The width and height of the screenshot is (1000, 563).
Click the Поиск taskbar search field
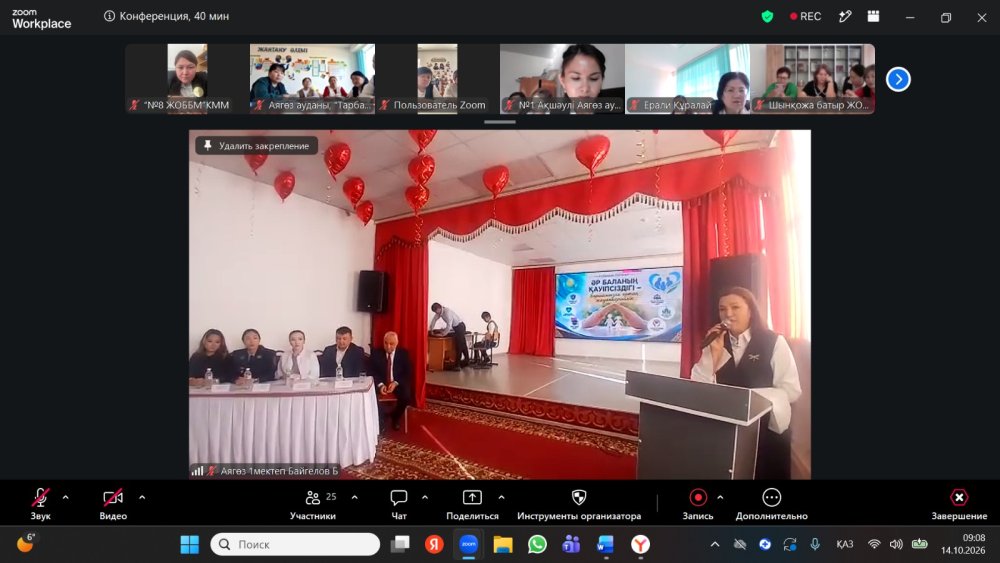[x=295, y=545]
